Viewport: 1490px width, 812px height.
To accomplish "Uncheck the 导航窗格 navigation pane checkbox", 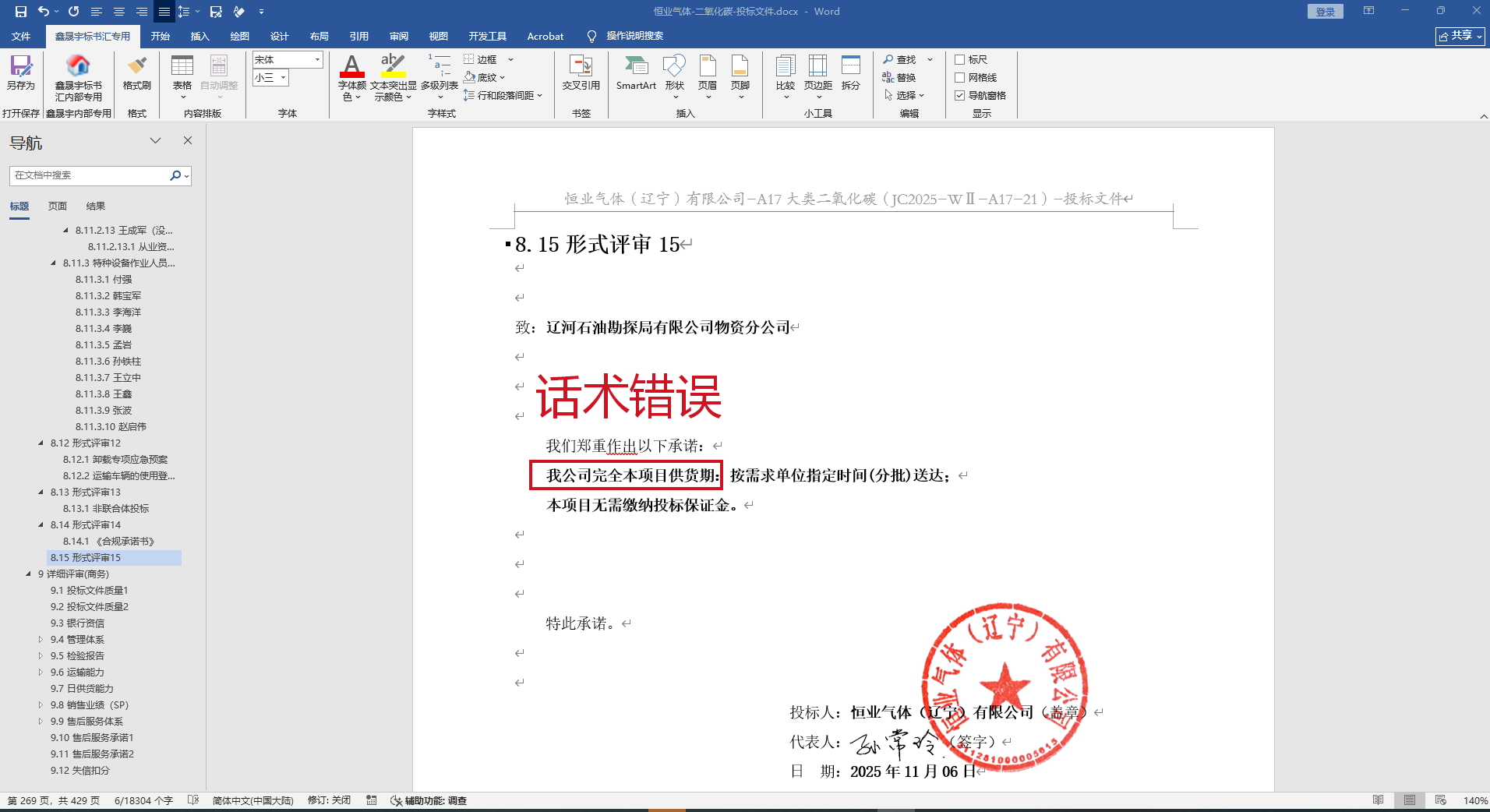I will (x=960, y=95).
